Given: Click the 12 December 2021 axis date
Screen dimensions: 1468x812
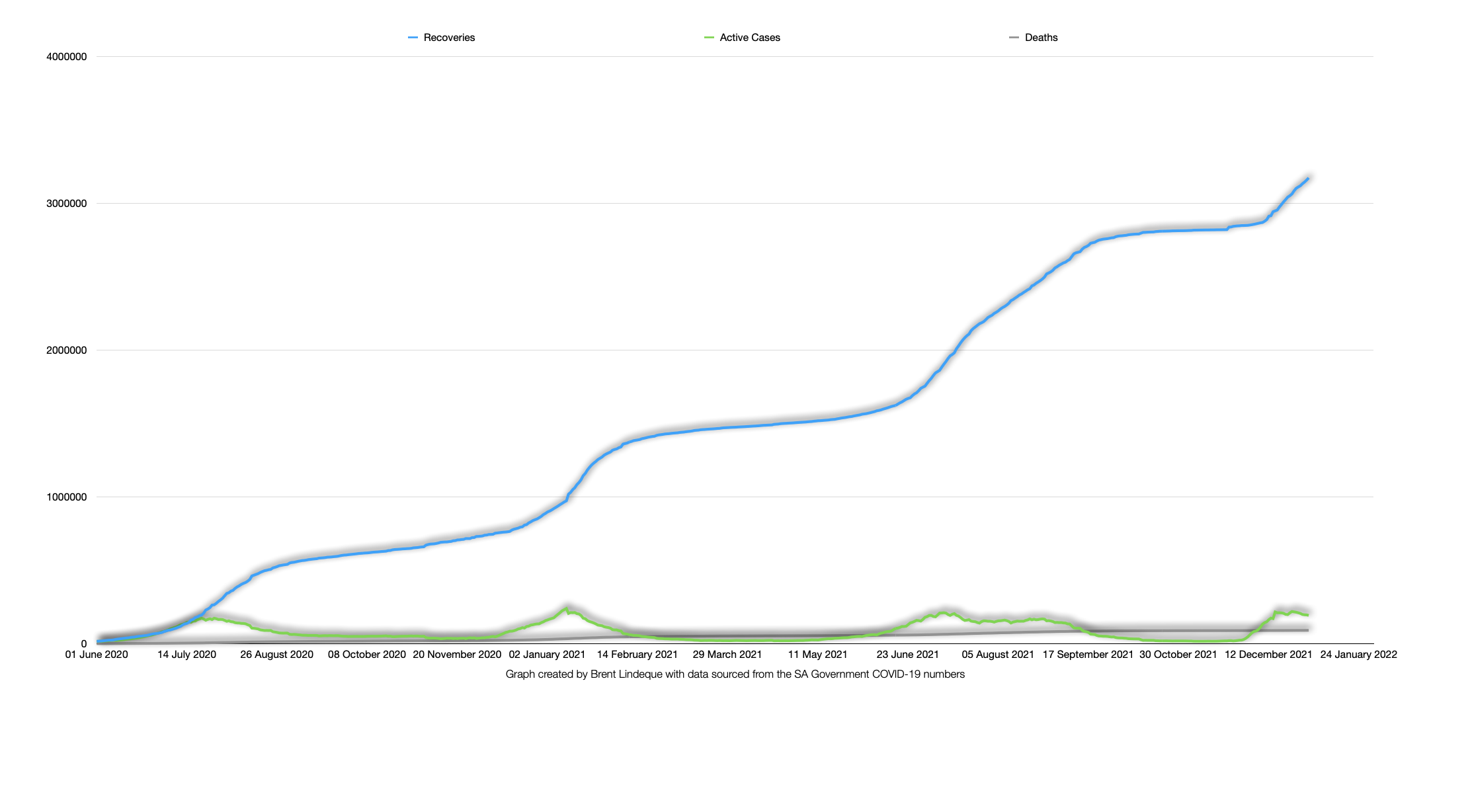Looking at the screenshot, I should tap(1268, 655).
